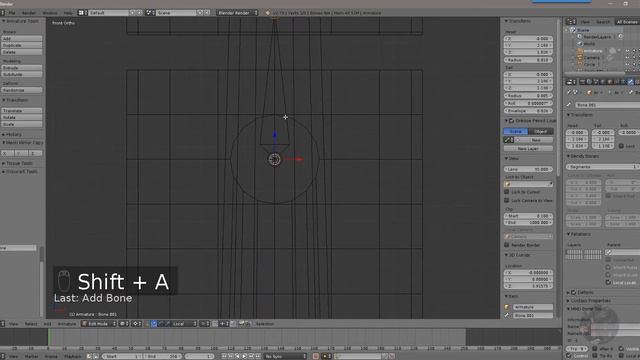Open the 3D viewport Select menu
The image size is (640, 360).
[31, 324]
